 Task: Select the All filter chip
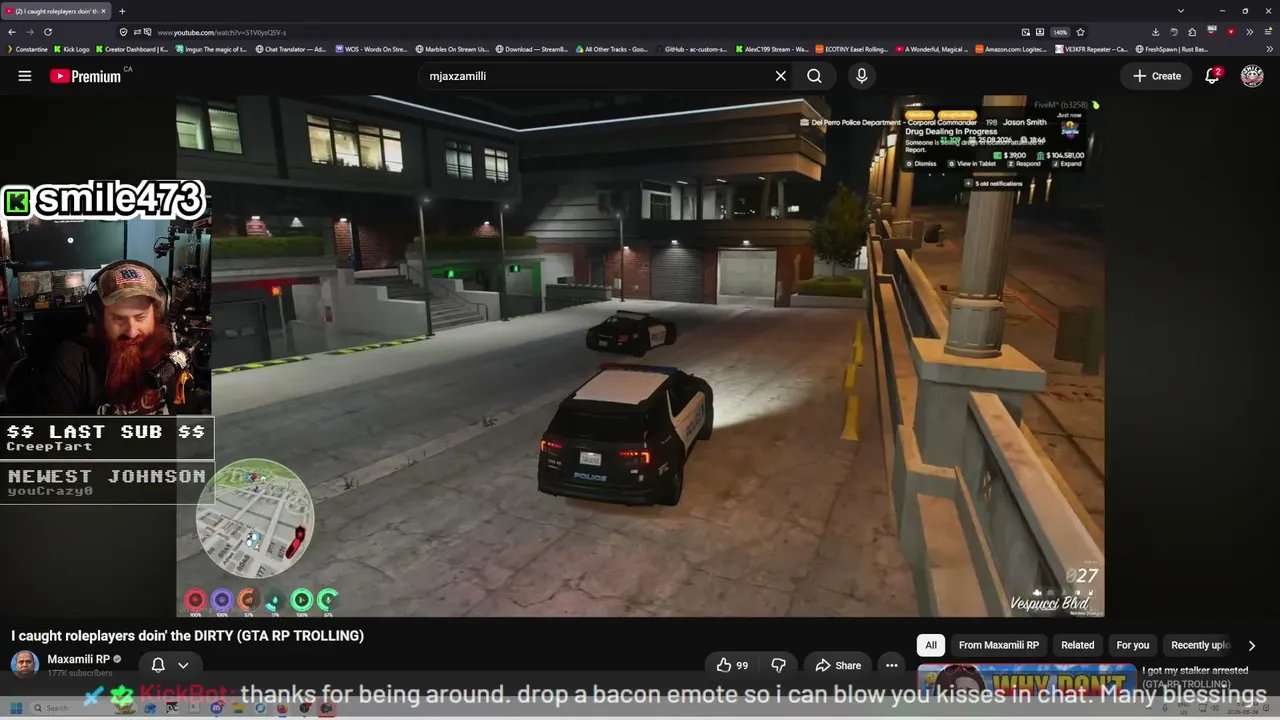(x=931, y=645)
